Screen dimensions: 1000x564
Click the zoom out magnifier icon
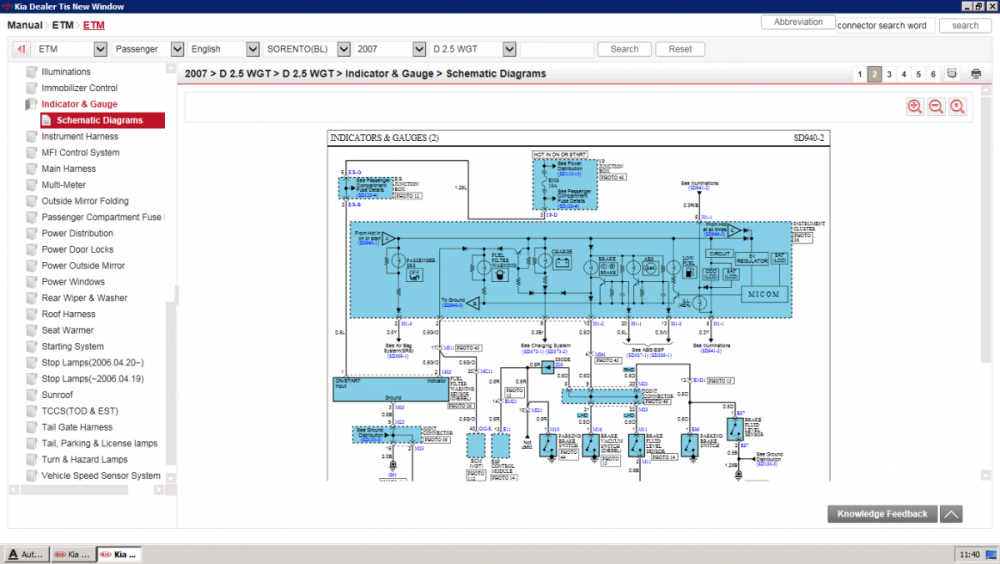coord(936,107)
